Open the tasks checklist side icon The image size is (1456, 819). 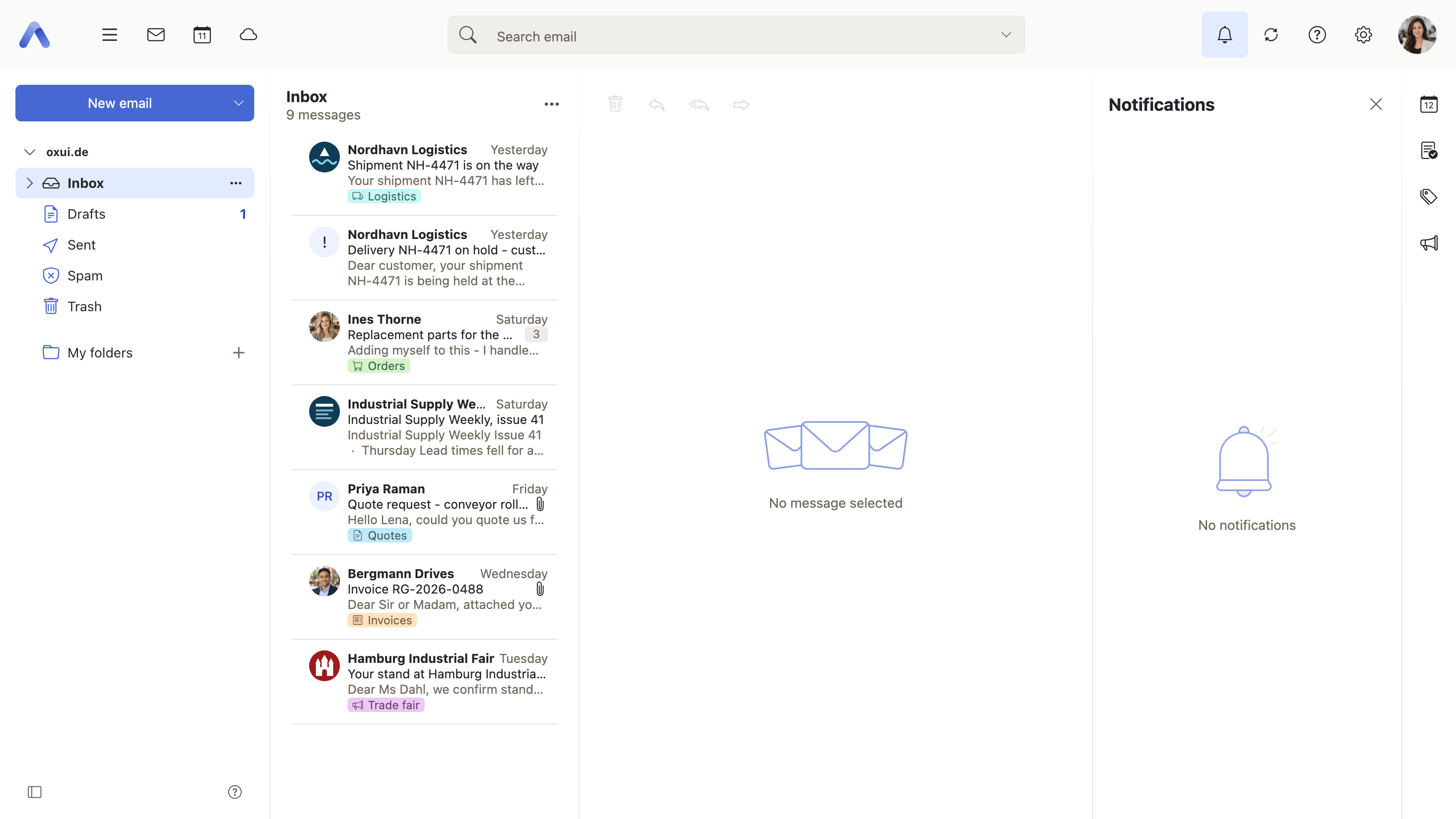pos(1429,150)
